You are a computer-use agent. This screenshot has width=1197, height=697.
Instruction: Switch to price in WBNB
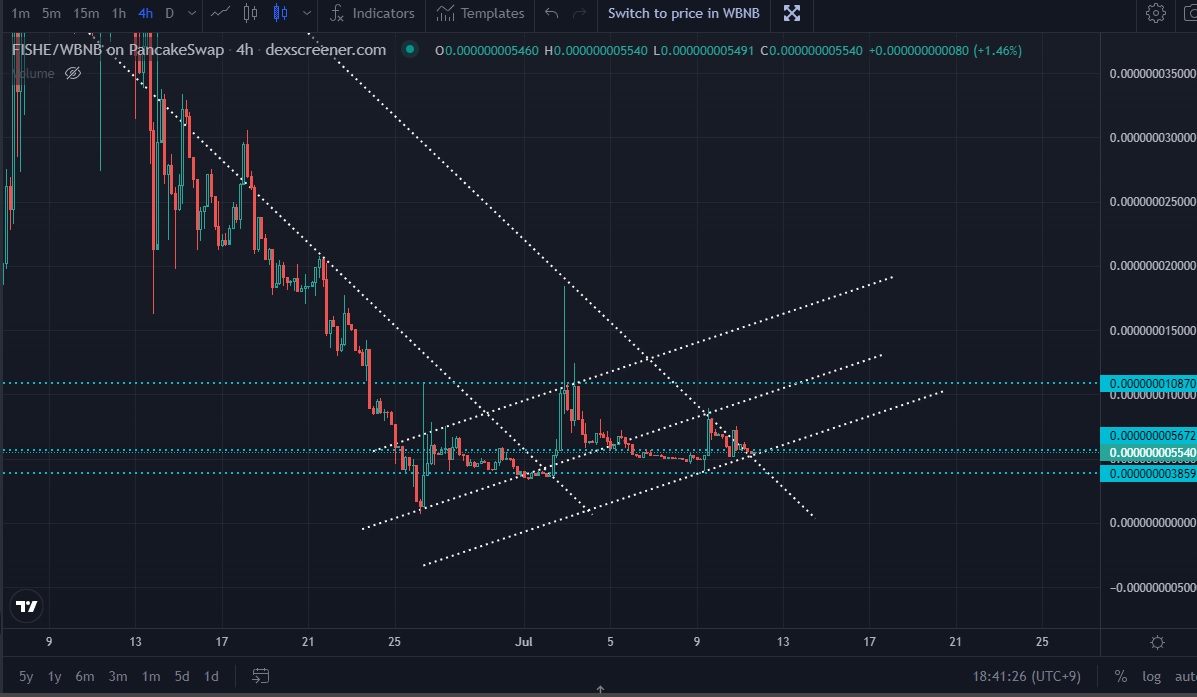pyautogui.click(x=683, y=13)
